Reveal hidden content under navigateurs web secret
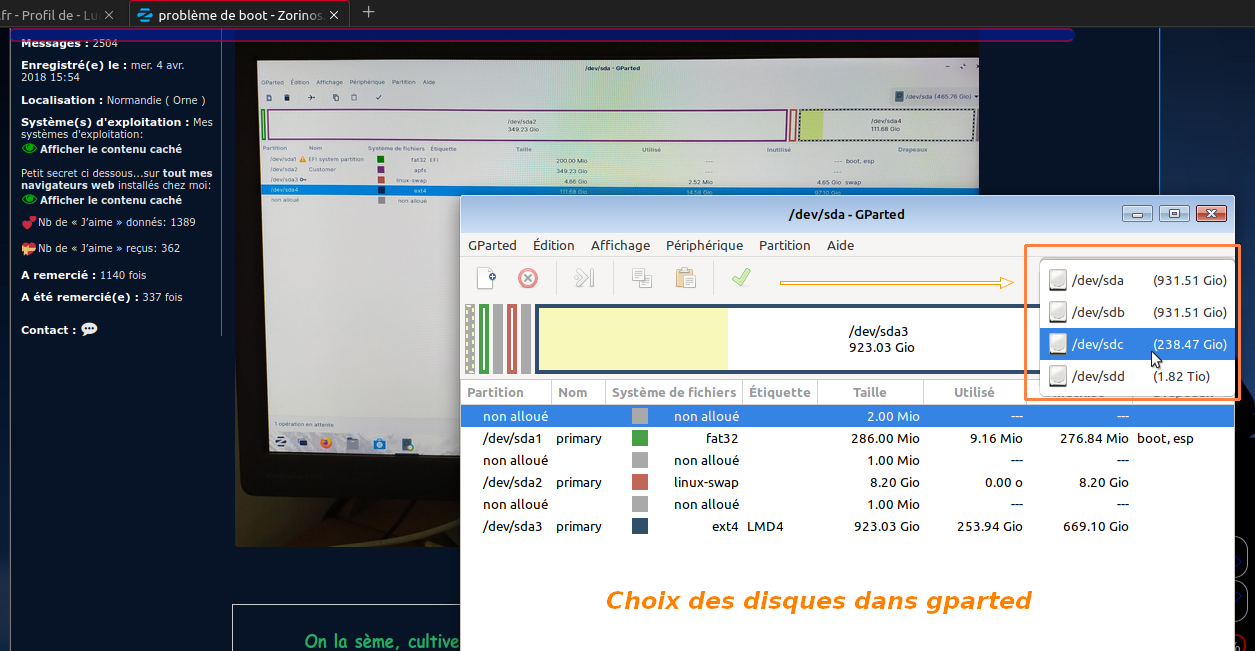 [x=110, y=200]
